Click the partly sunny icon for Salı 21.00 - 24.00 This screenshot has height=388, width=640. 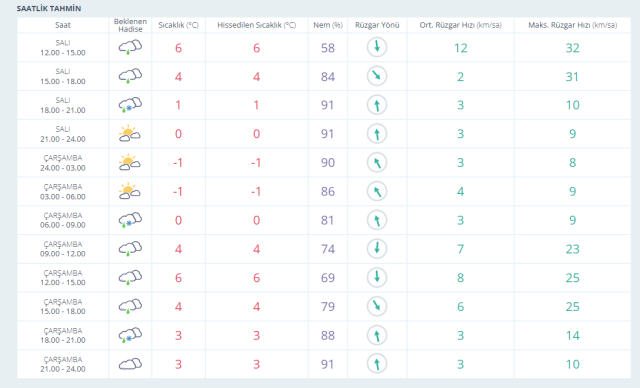click(130, 133)
